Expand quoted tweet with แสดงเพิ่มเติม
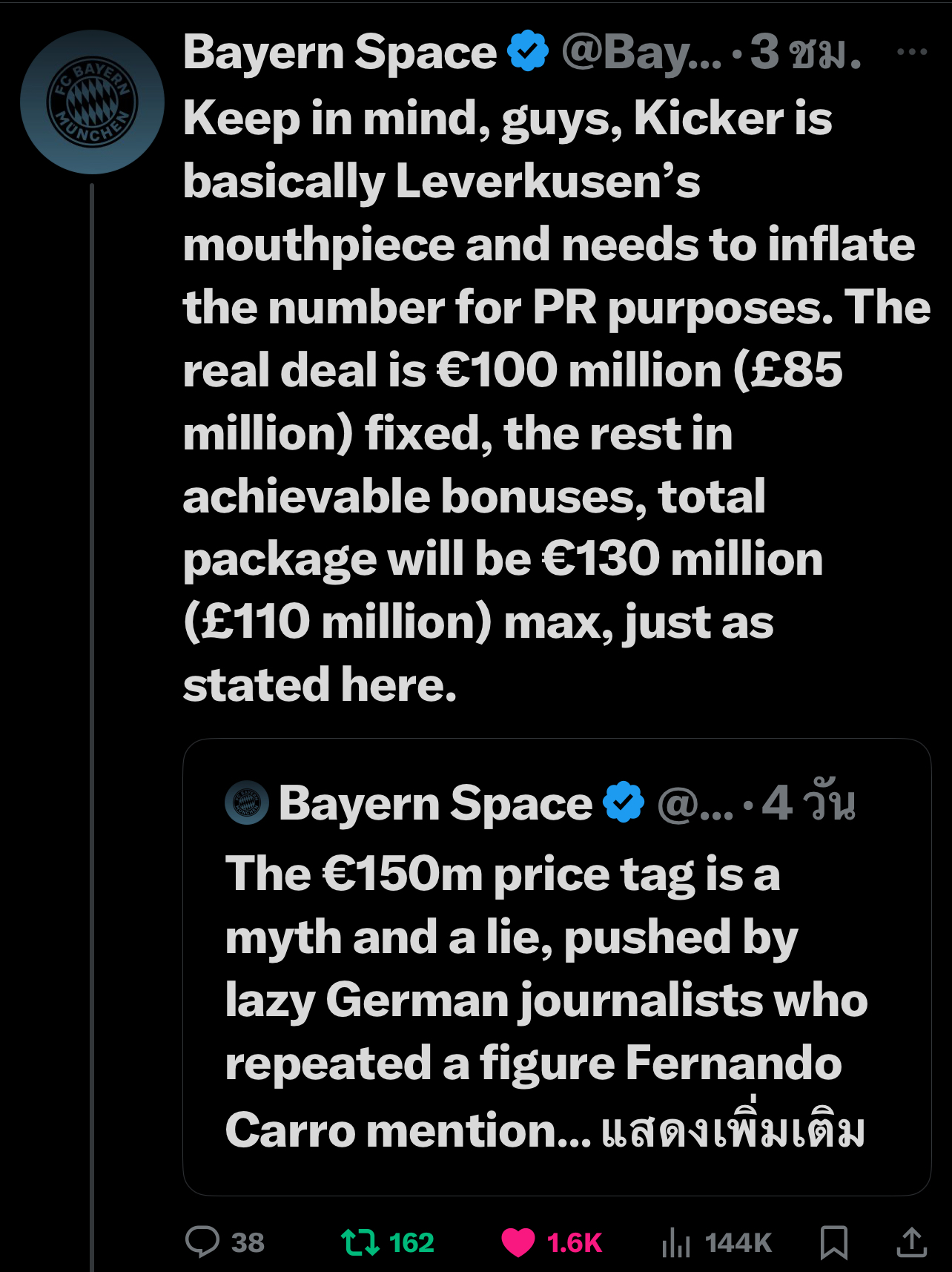 (733, 1130)
